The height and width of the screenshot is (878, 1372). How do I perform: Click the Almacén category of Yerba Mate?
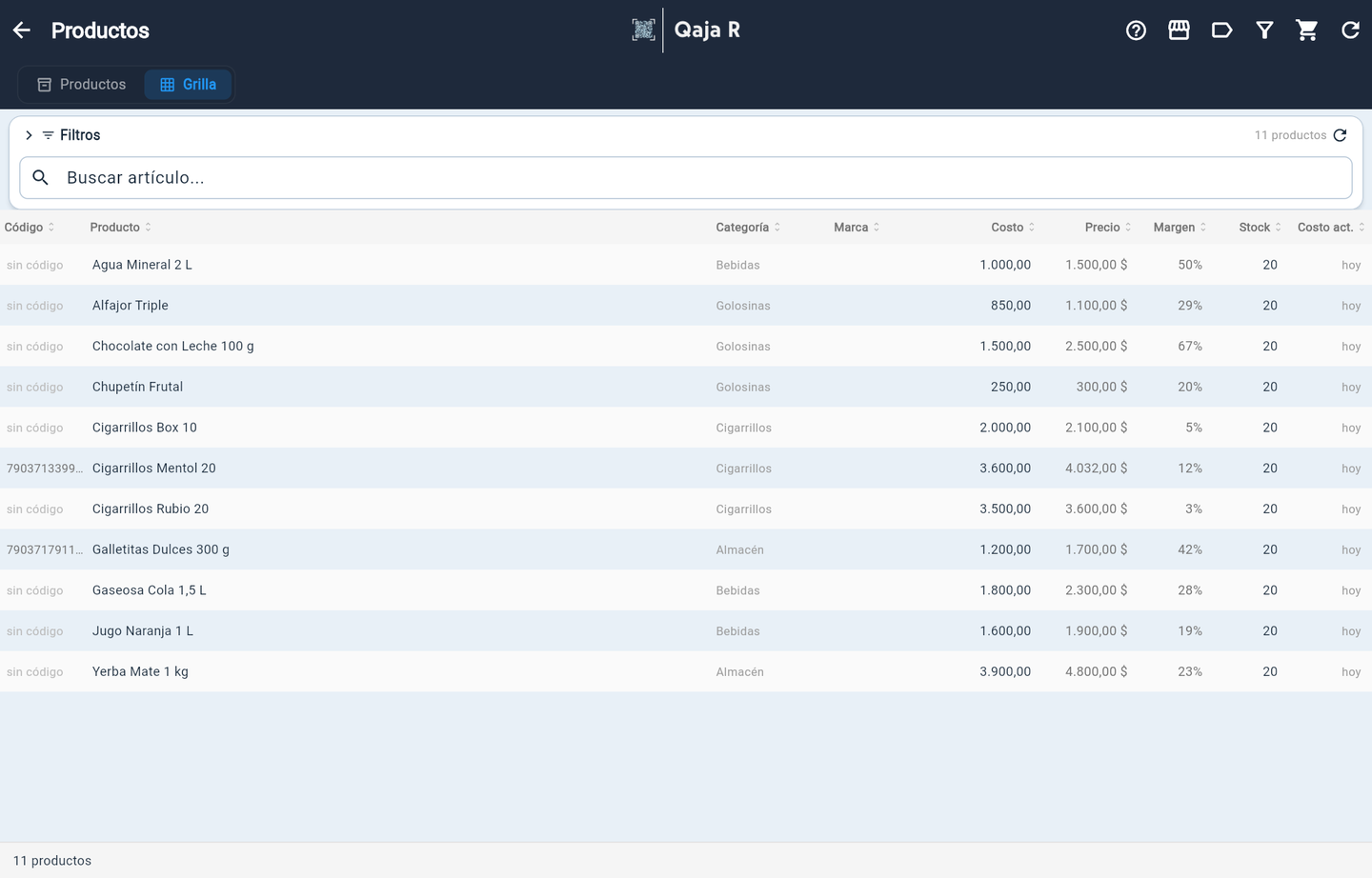[740, 672]
